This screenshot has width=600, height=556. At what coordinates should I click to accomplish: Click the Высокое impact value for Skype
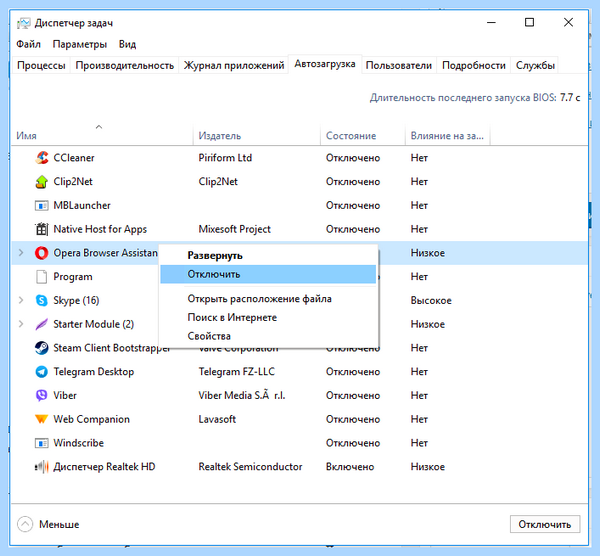click(431, 300)
